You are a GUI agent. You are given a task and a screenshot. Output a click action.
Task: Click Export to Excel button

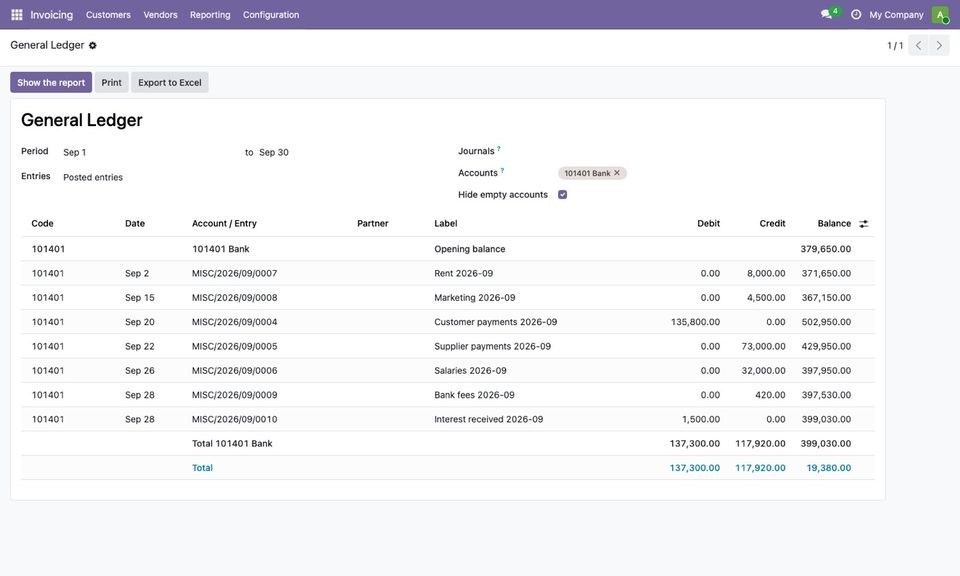[x=170, y=83]
